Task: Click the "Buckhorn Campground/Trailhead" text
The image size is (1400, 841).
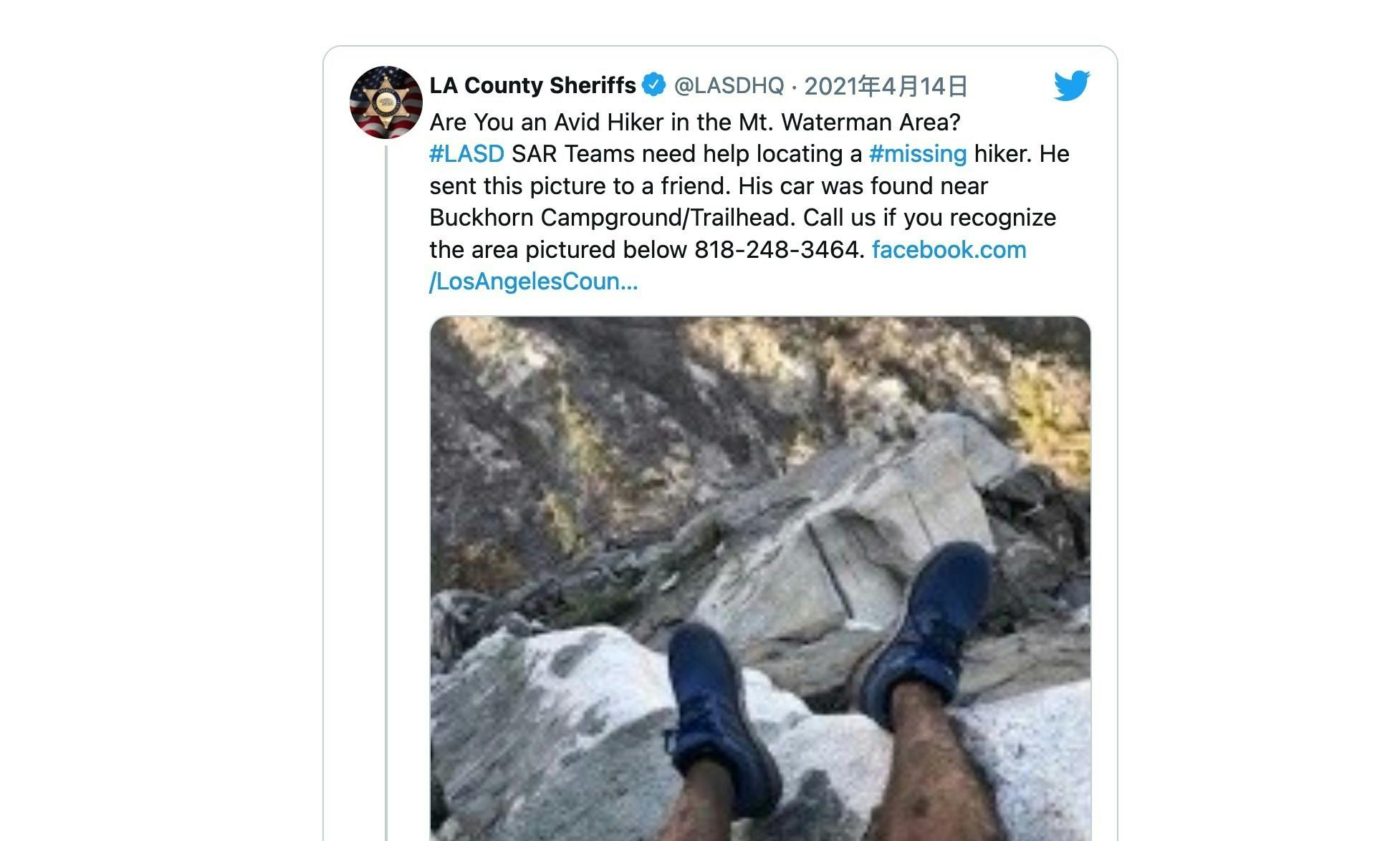Action: (x=613, y=218)
